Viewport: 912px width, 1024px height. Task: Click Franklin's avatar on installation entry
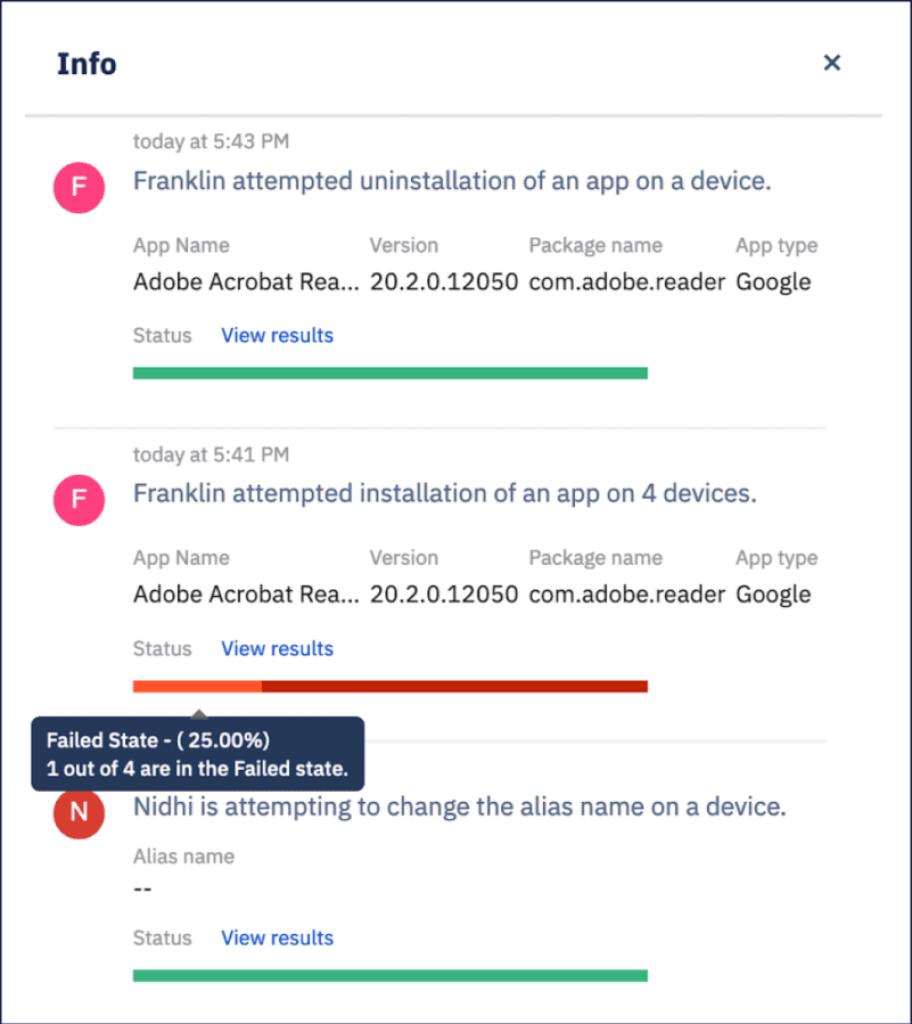point(79,500)
